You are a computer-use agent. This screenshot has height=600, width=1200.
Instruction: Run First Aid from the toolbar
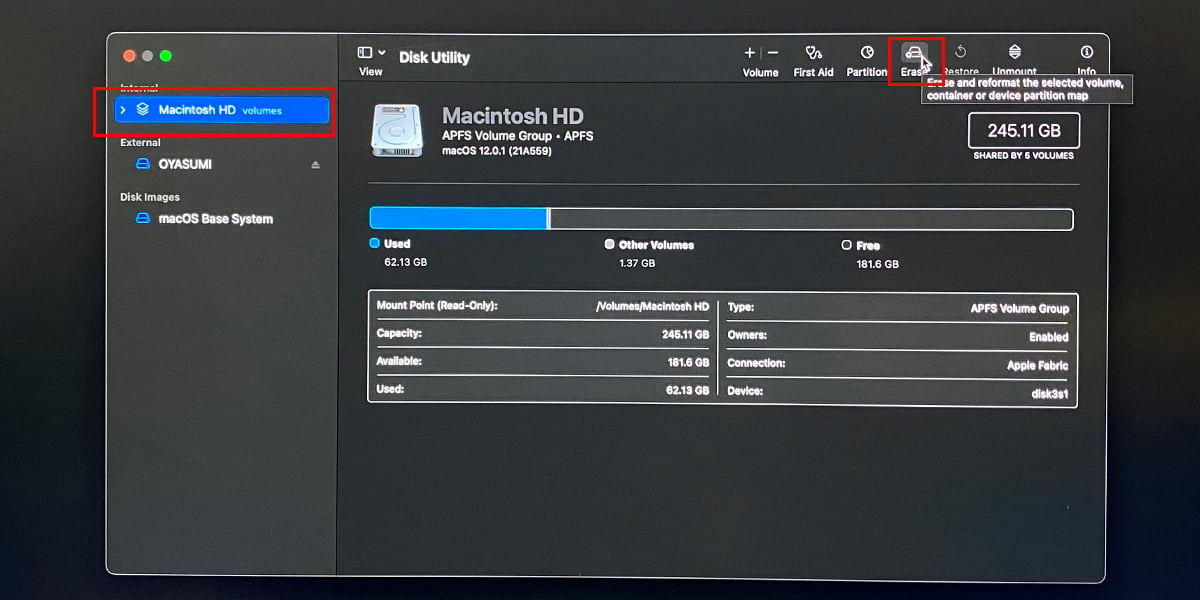813,54
